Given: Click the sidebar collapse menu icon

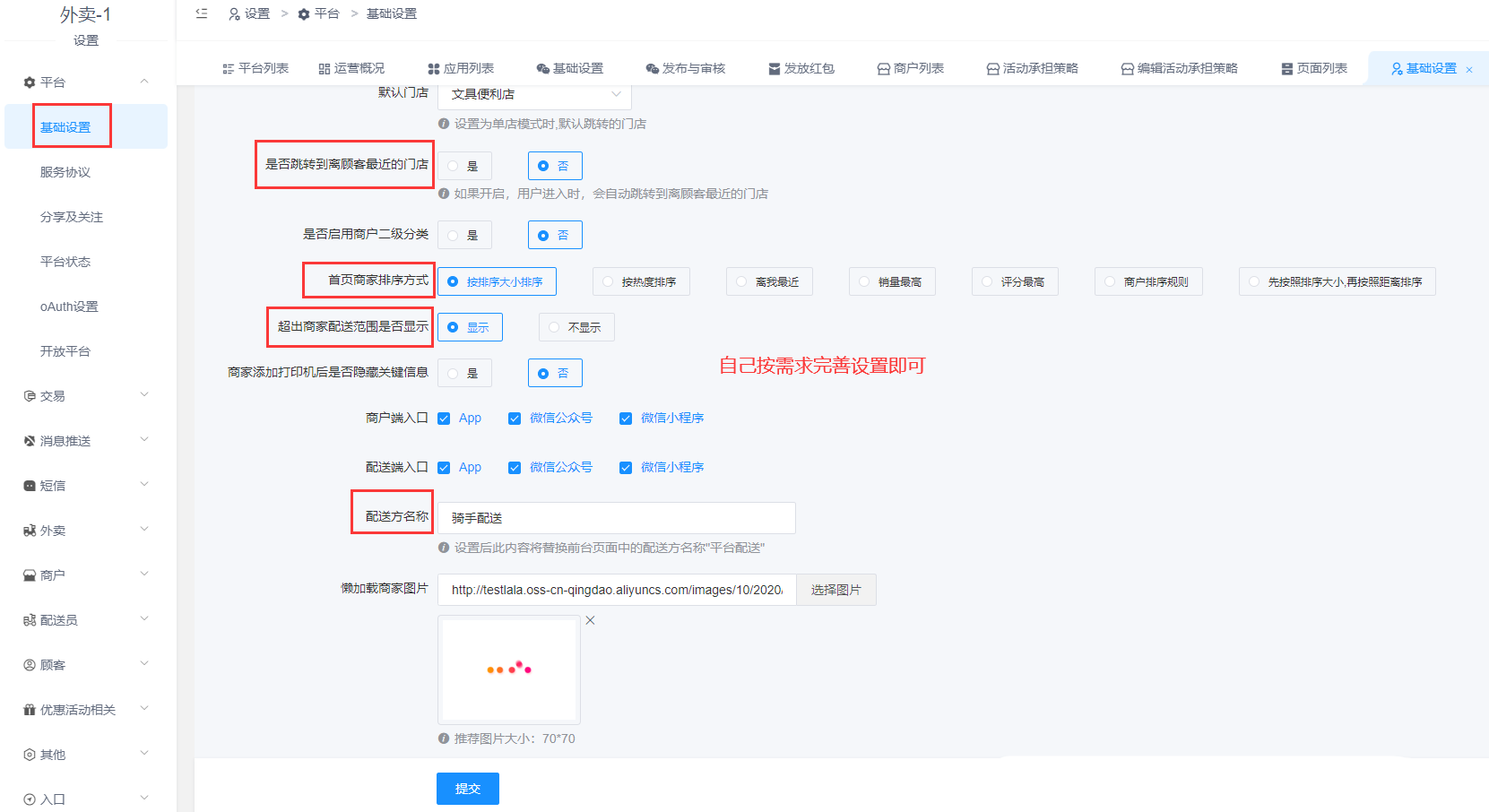Looking at the screenshot, I should (202, 13).
